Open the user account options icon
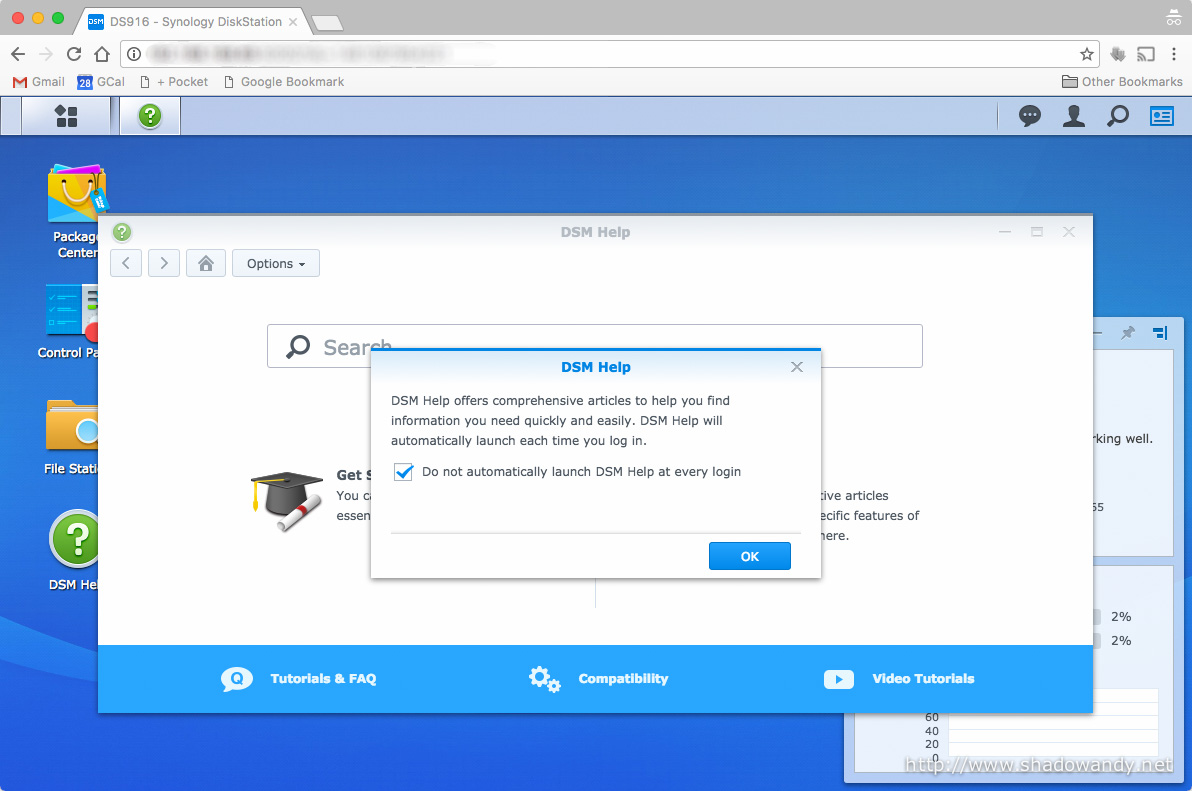This screenshot has width=1192, height=791. [x=1073, y=116]
